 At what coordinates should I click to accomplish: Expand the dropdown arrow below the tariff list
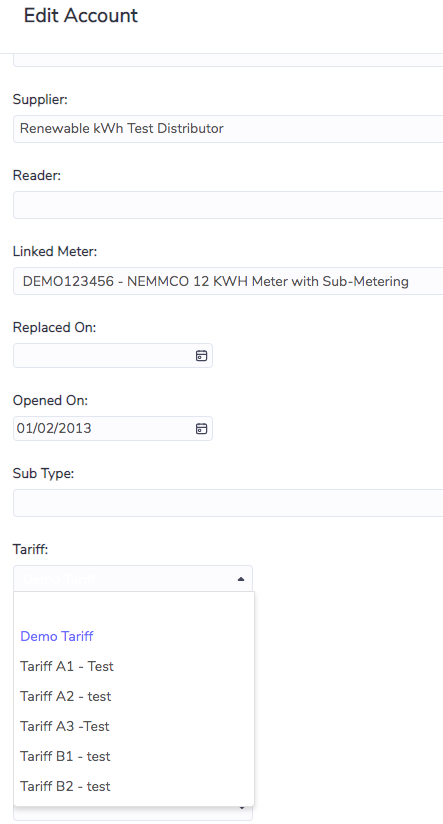242,808
